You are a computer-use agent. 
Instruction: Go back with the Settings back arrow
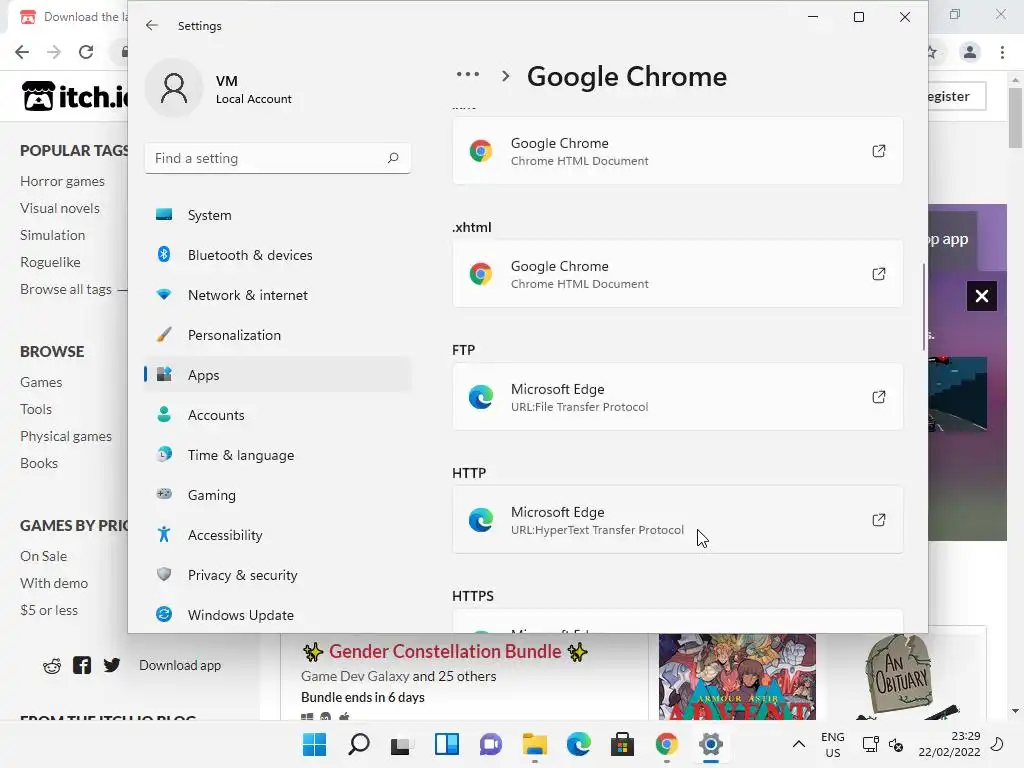click(152, 25)
